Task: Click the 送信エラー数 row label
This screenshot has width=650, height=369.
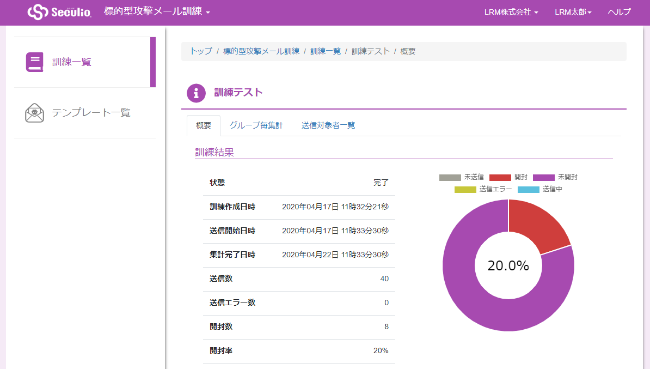Action: click(x=232, y=303)
